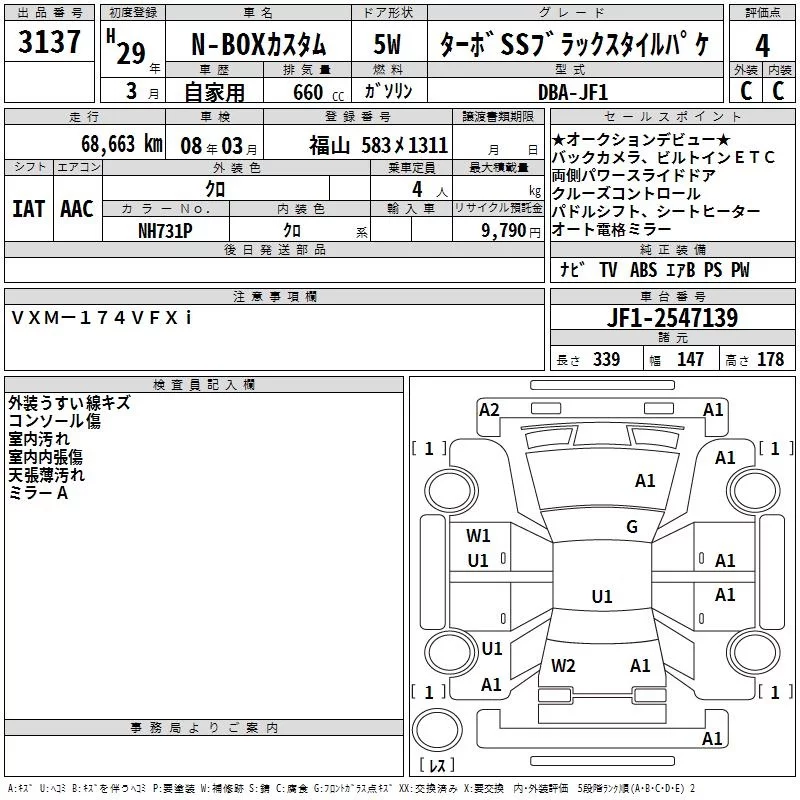Click the exterior color value クロ
The width and height of the screenshot is (800, 800).
click(x=215, y=189)
